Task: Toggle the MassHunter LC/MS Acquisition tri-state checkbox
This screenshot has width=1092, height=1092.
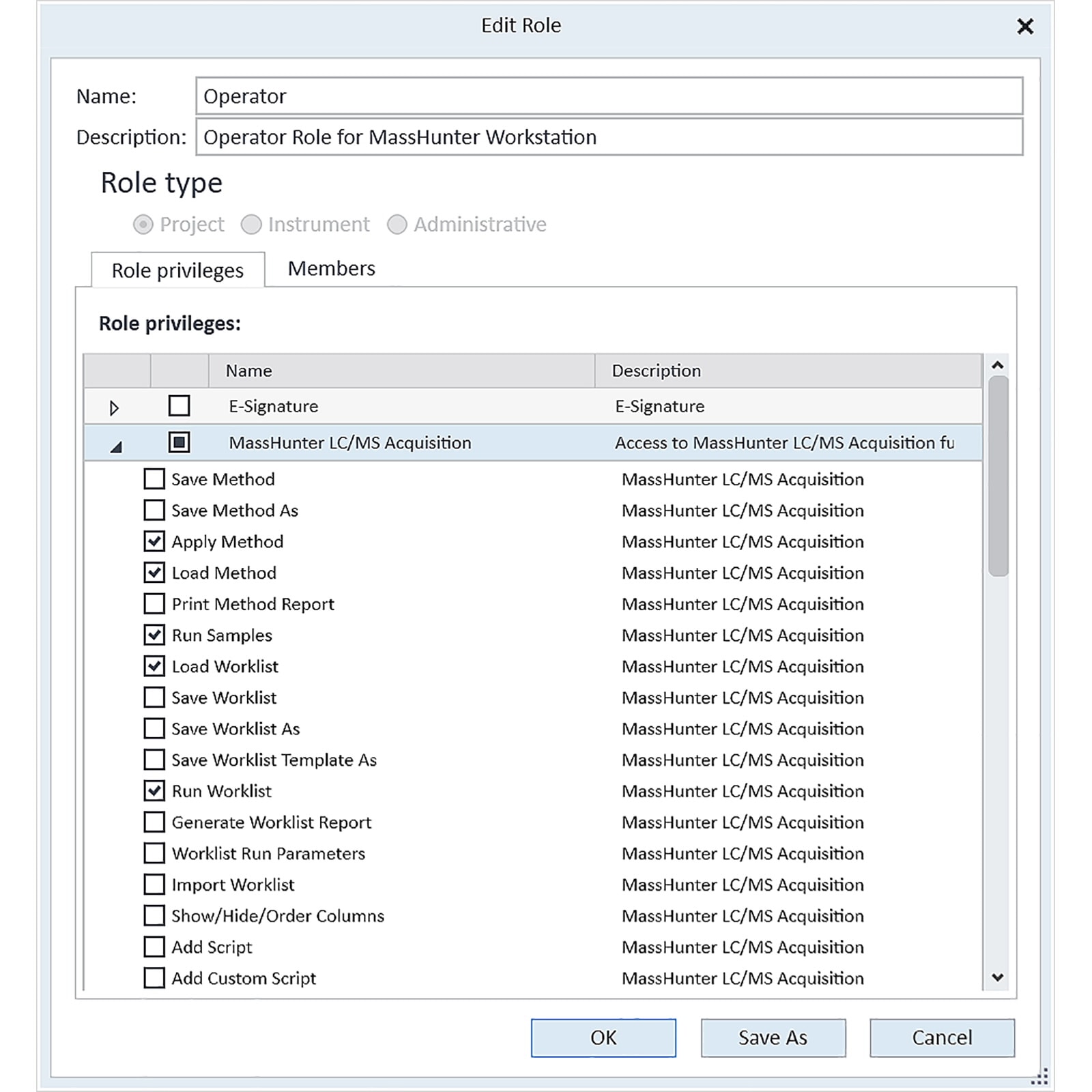Action: point(179,442)
